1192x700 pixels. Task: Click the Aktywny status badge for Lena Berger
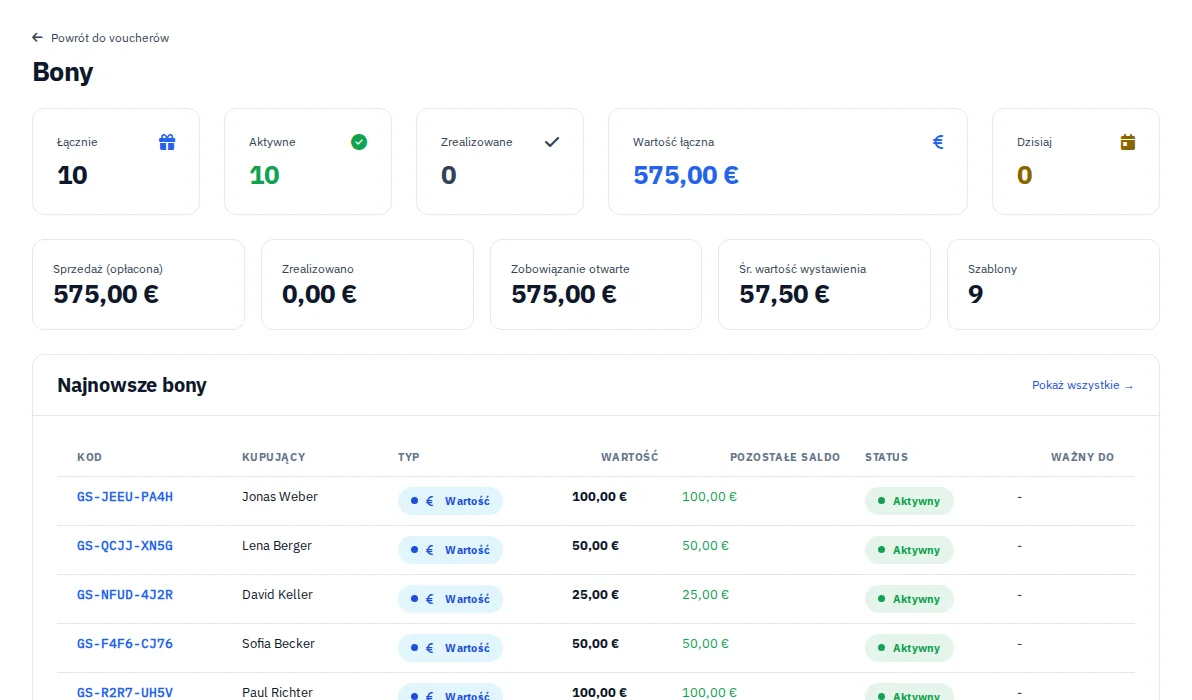coord(909,550)
